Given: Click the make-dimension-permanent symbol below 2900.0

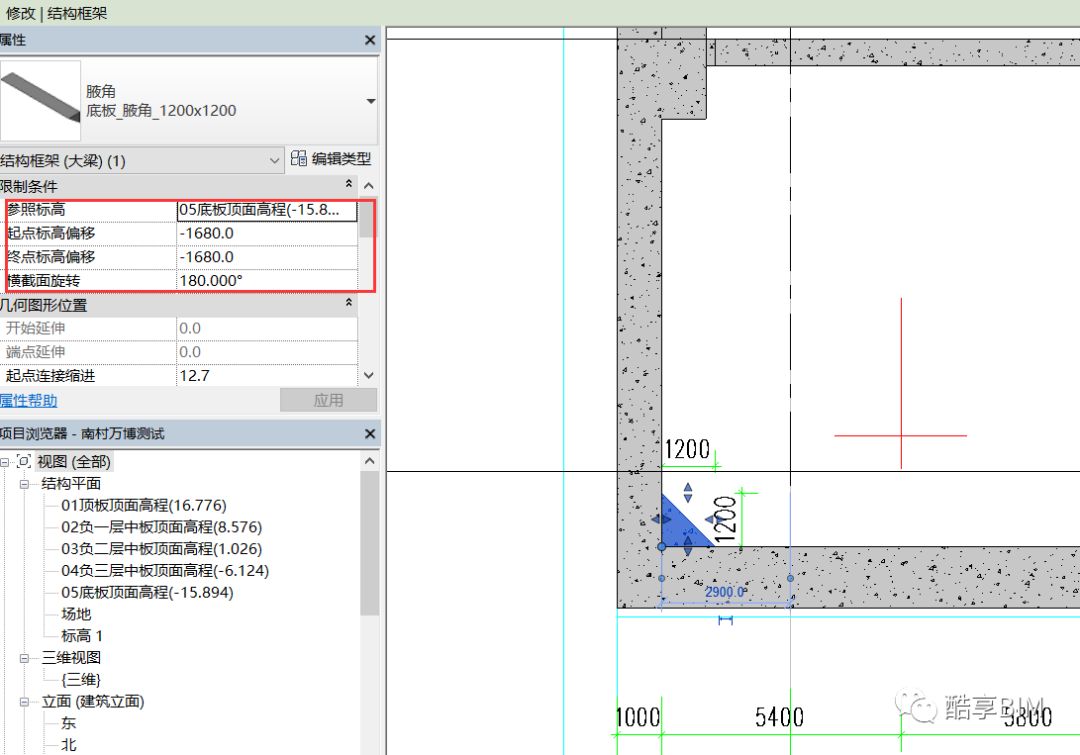Looking at the screenshot, I should 725,621.
